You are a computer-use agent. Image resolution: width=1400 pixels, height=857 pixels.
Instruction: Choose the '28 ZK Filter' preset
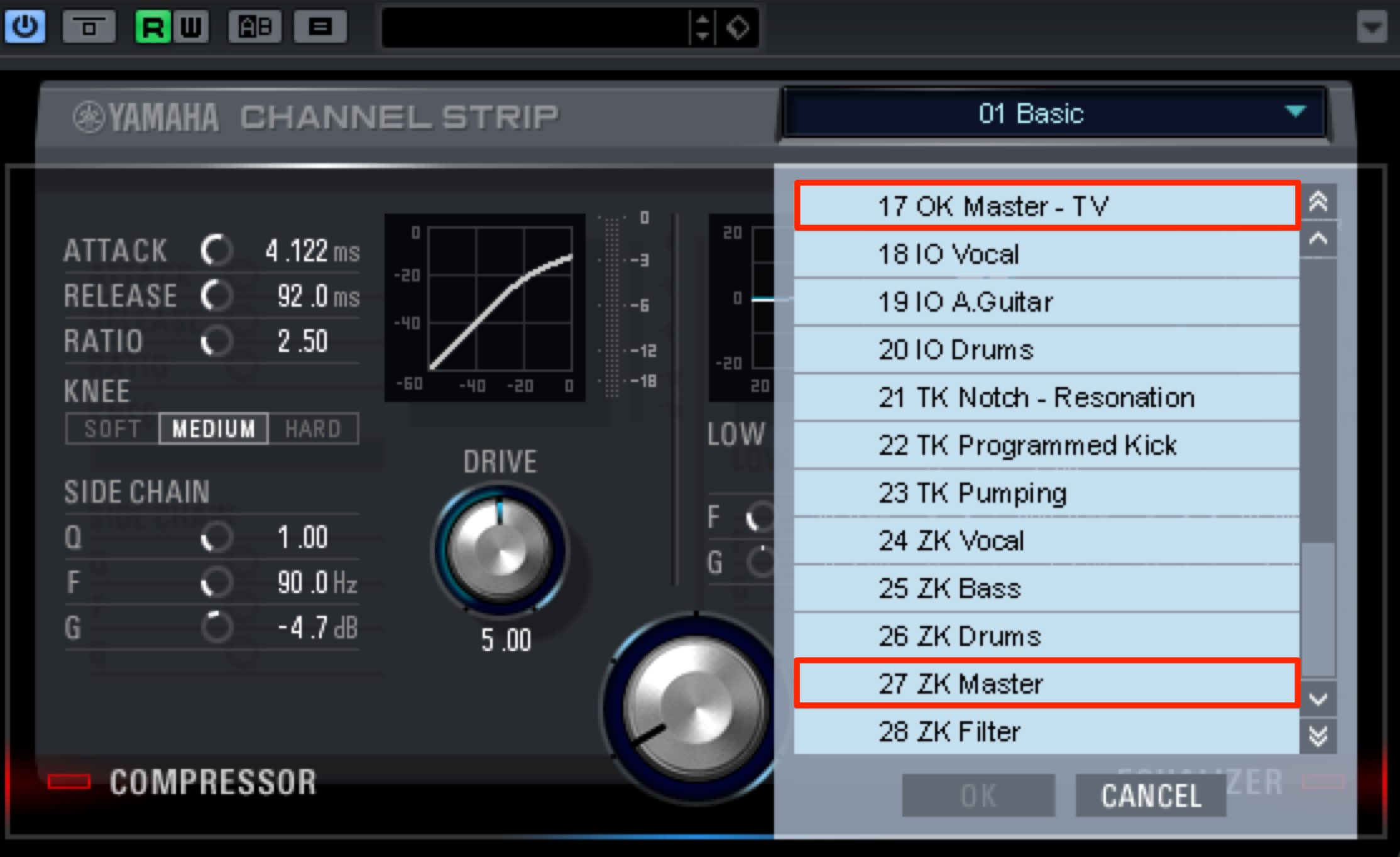[x=1047, y=732]
